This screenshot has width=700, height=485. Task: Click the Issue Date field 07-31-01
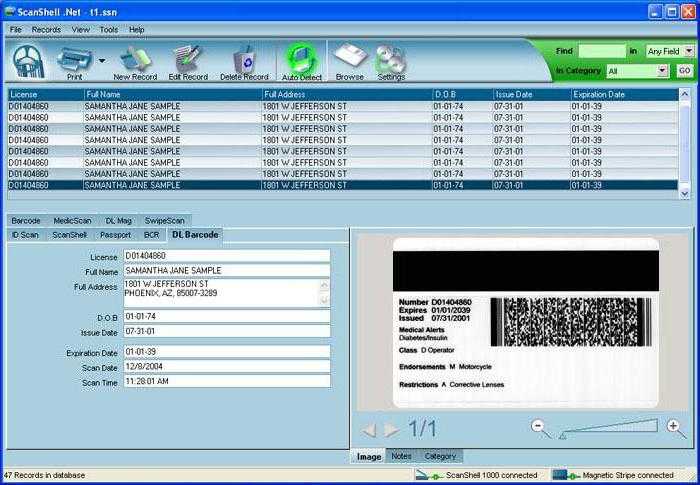click(227, 331)
